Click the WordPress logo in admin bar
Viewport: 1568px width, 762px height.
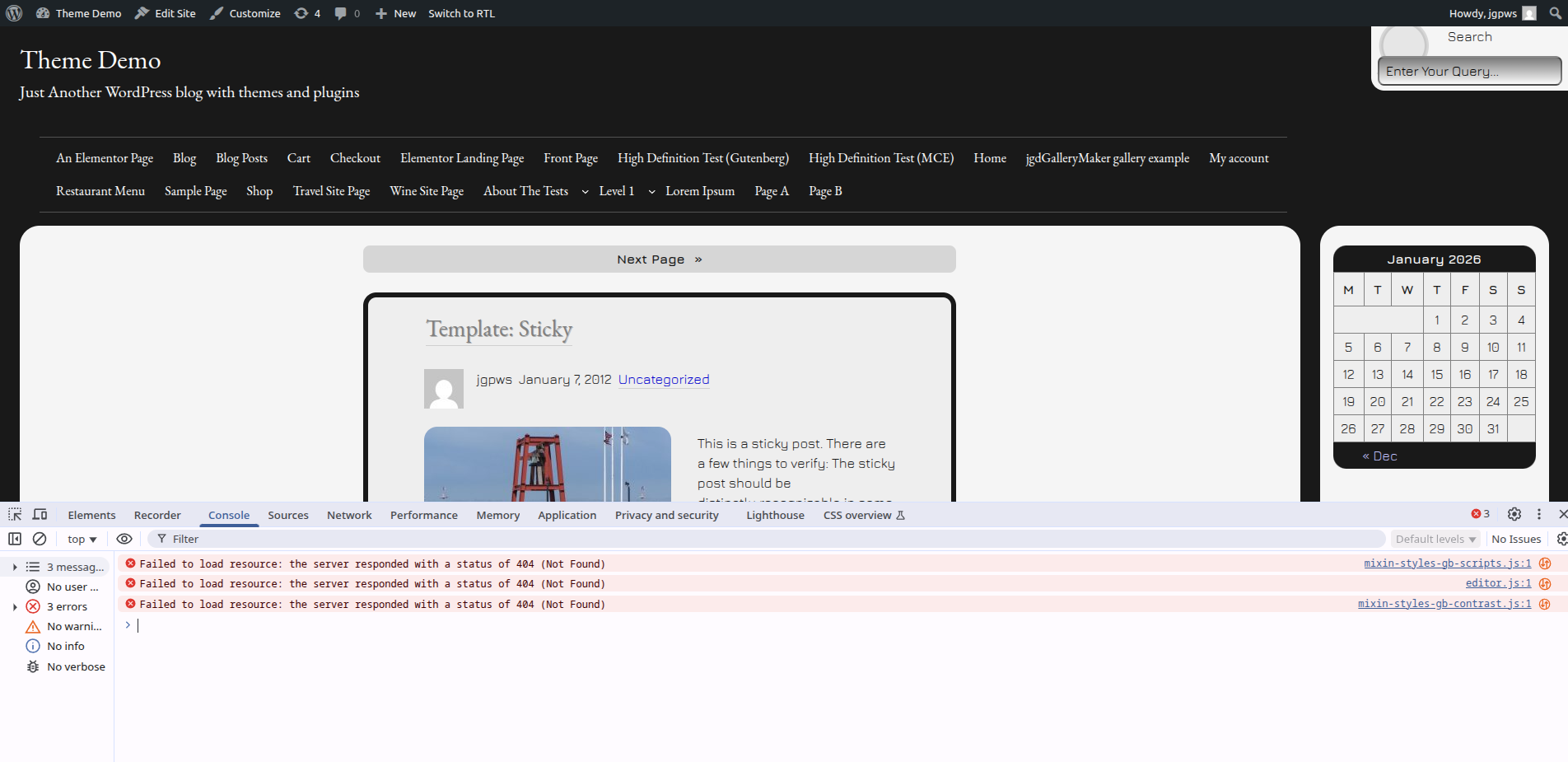point(14,13)
